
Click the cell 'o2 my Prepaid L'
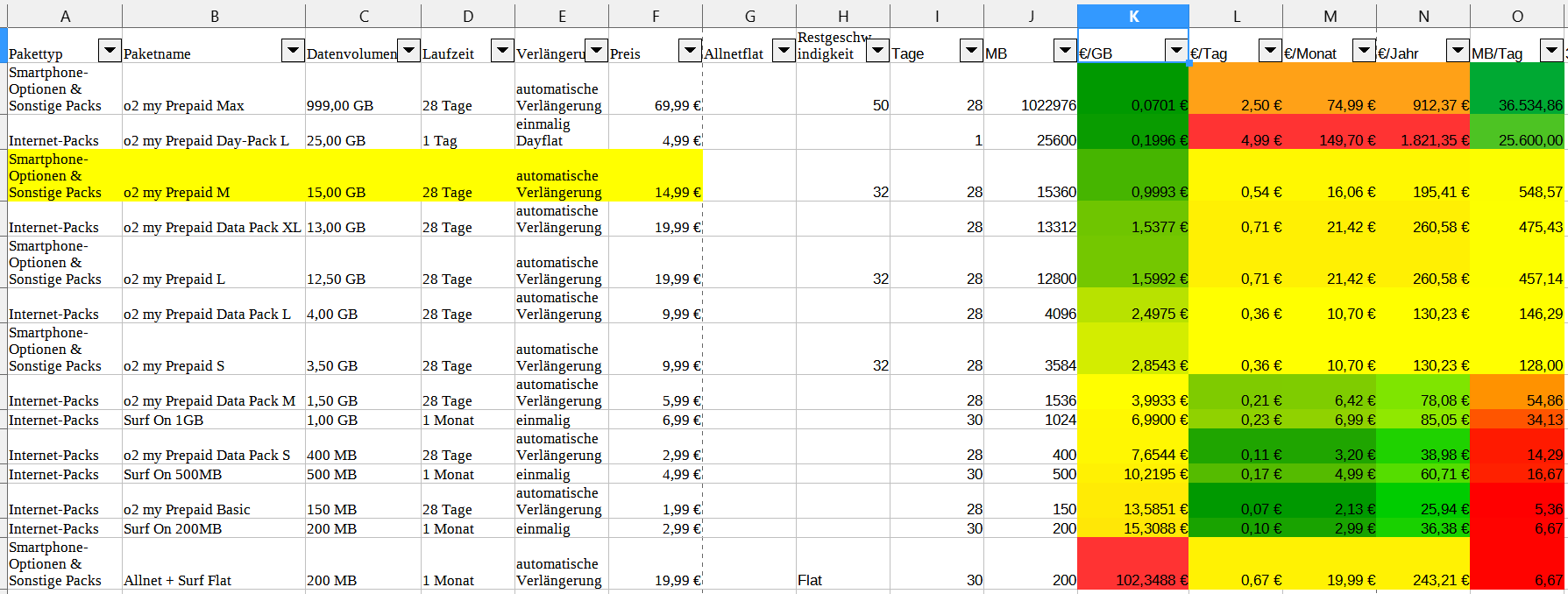pyautogui.click(x=214, y=262)
